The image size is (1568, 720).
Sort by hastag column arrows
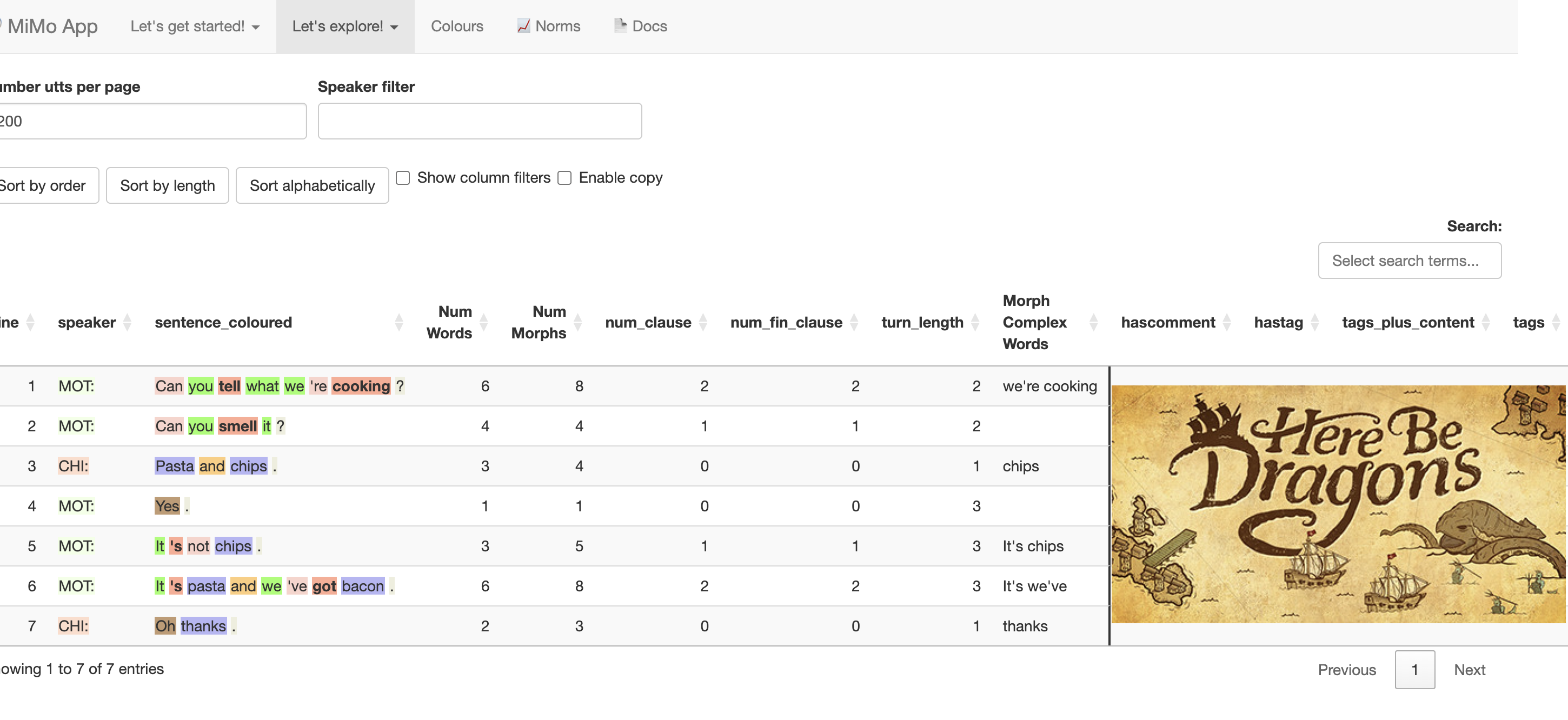[1315, 322]
